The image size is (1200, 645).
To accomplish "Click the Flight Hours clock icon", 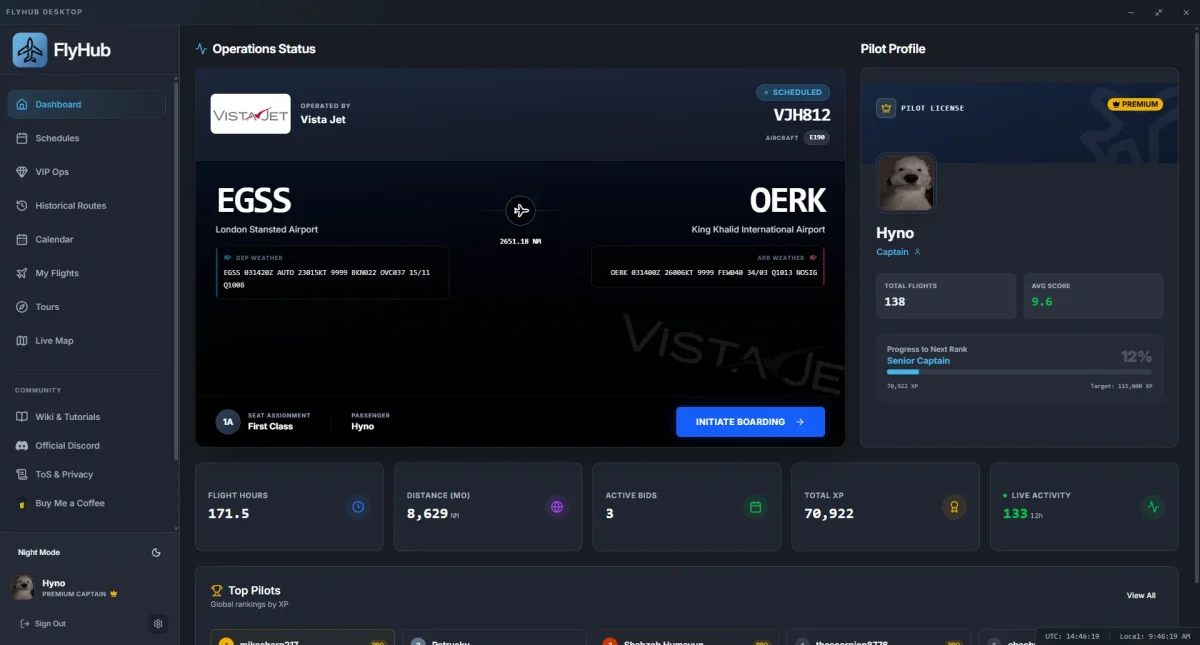I will pos(358,507).
